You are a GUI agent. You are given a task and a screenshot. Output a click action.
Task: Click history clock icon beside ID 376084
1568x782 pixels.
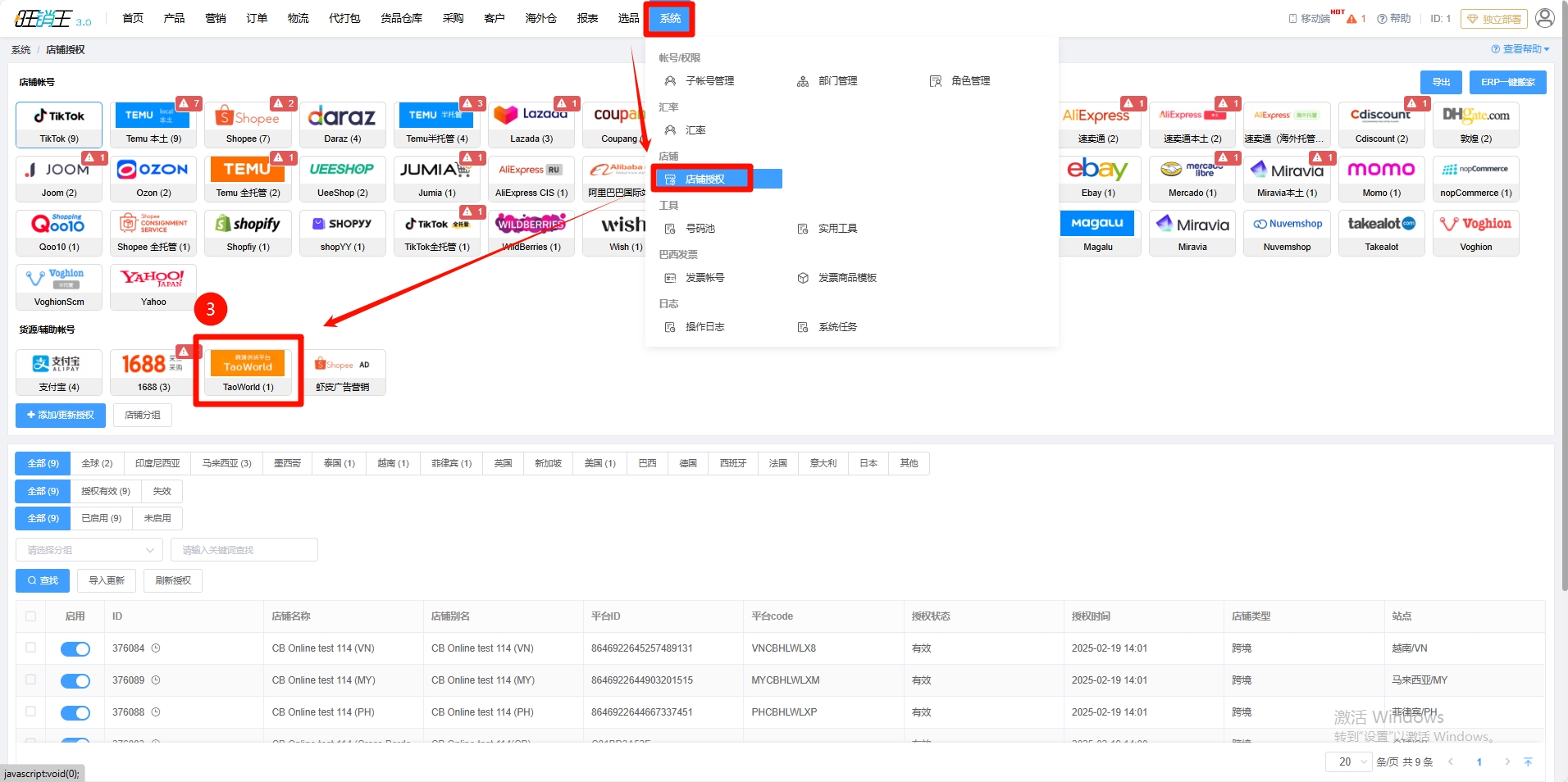point(156,648)
